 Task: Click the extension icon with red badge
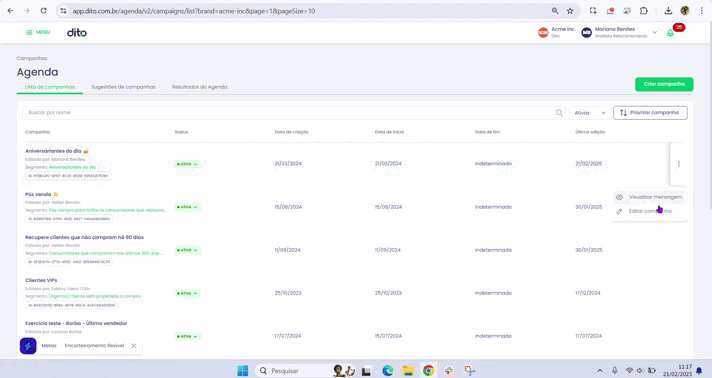tap(610, 10)
